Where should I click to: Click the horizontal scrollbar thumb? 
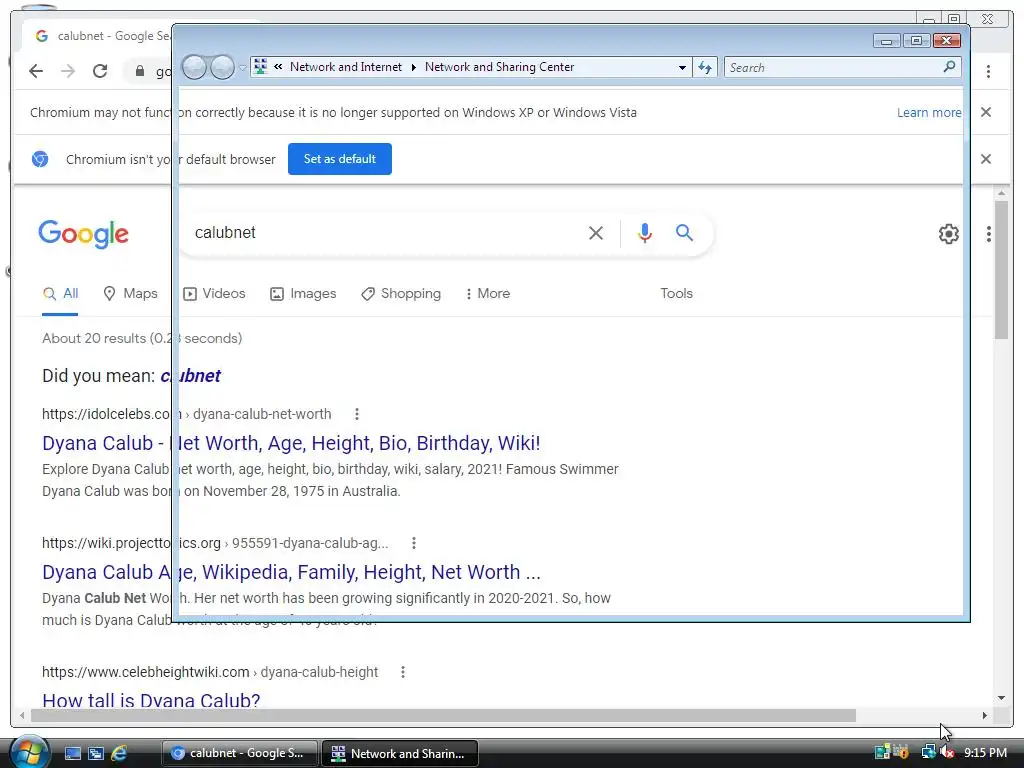point(443,716)
